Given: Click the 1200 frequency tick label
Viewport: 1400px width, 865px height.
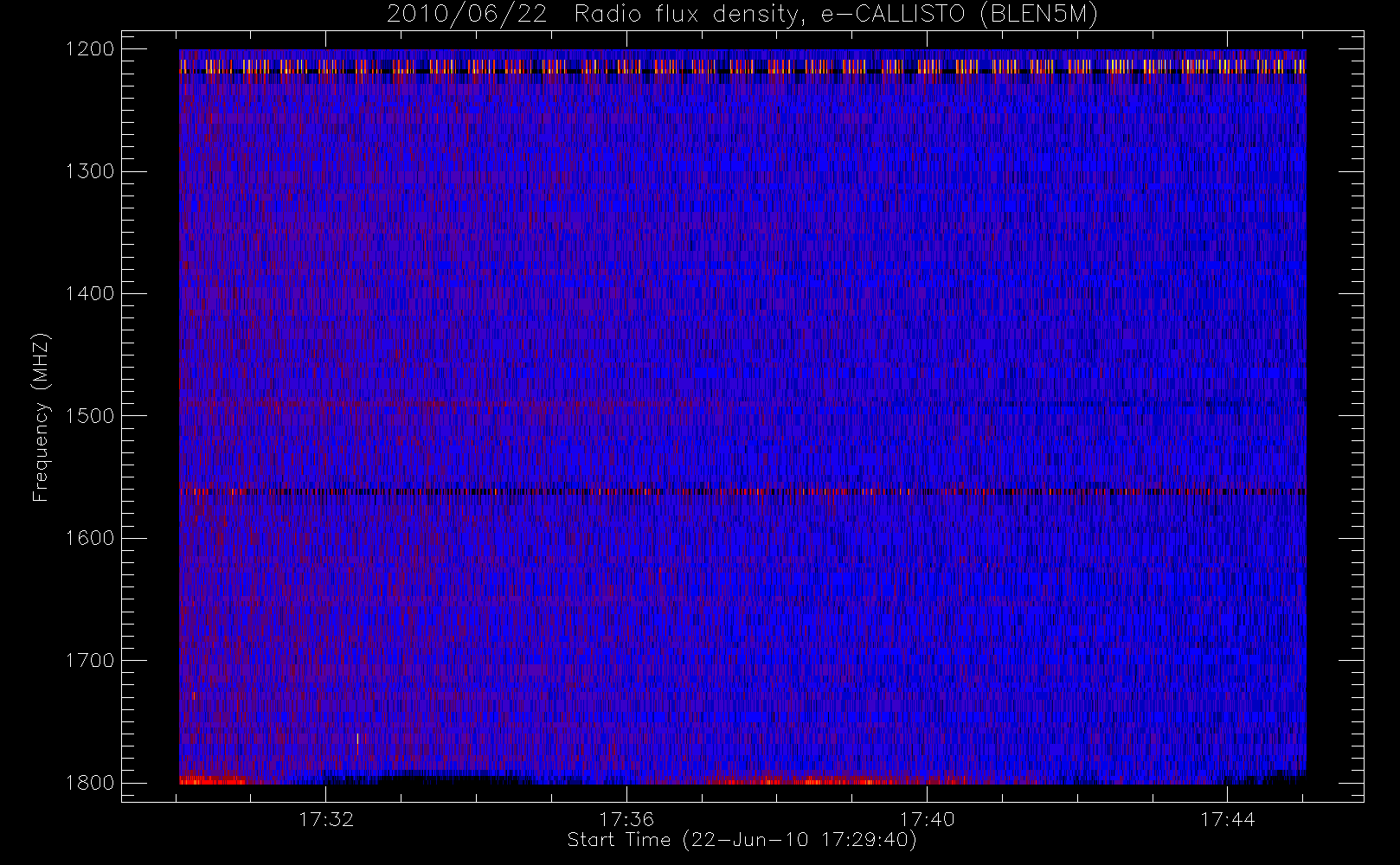Looking at the screenshot, I should pyautogui.click(x=90, y=48).
